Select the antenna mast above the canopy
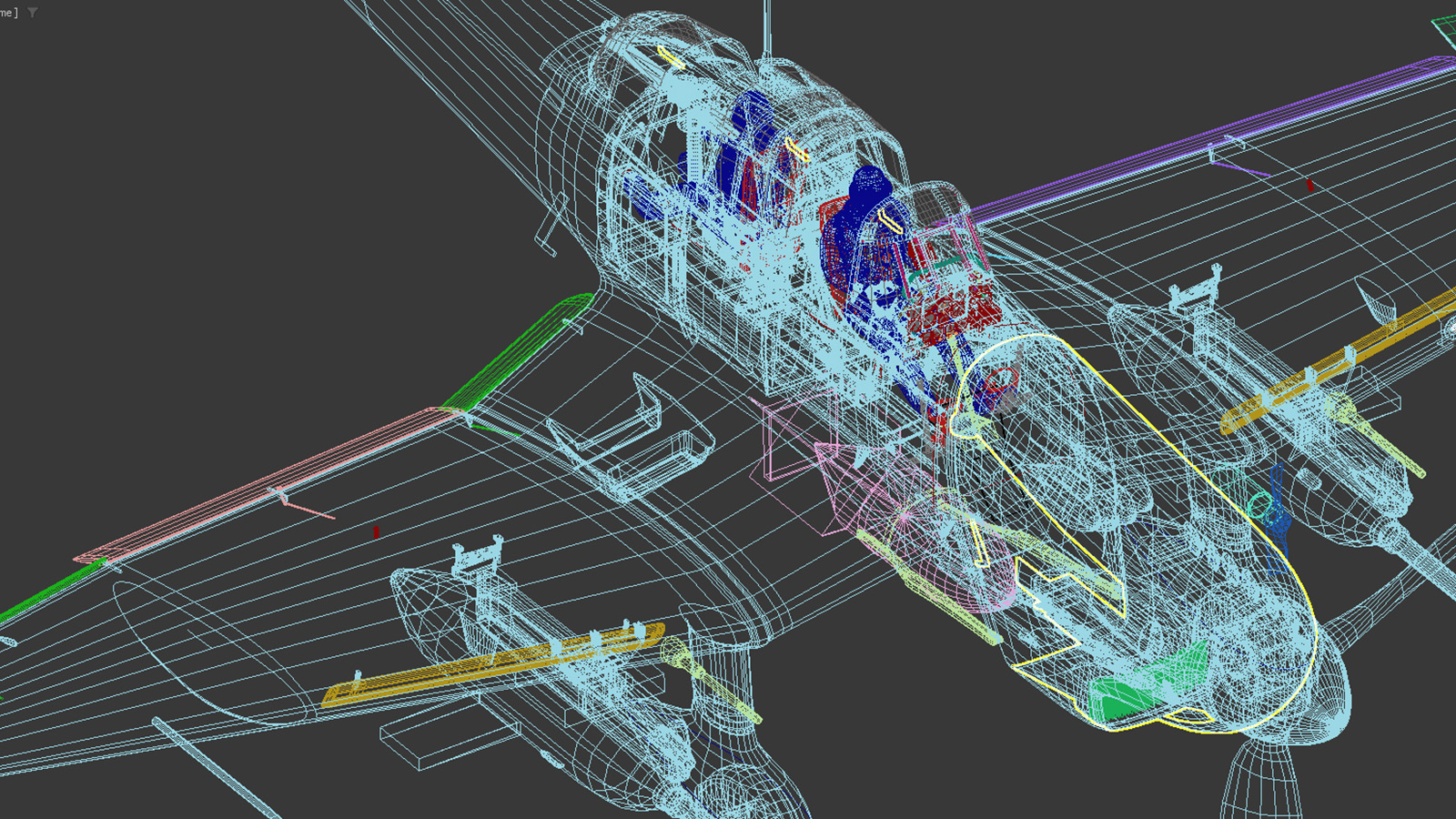The width and height of the screenshot is (1456, 819). (x=767, y=27)
